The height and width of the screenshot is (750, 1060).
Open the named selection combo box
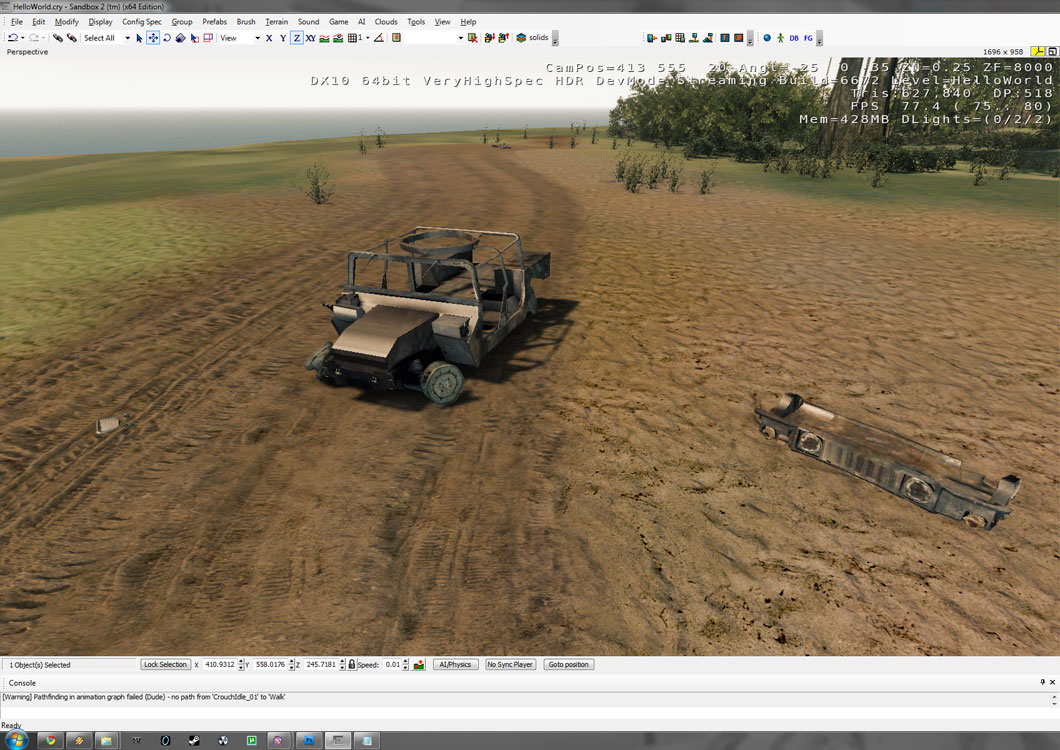pos(434,38)
